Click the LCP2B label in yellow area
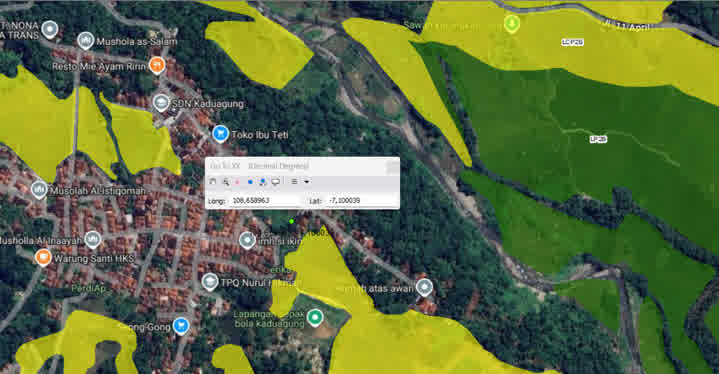Viewport: 719px width, 374px height. pos(572,42)
